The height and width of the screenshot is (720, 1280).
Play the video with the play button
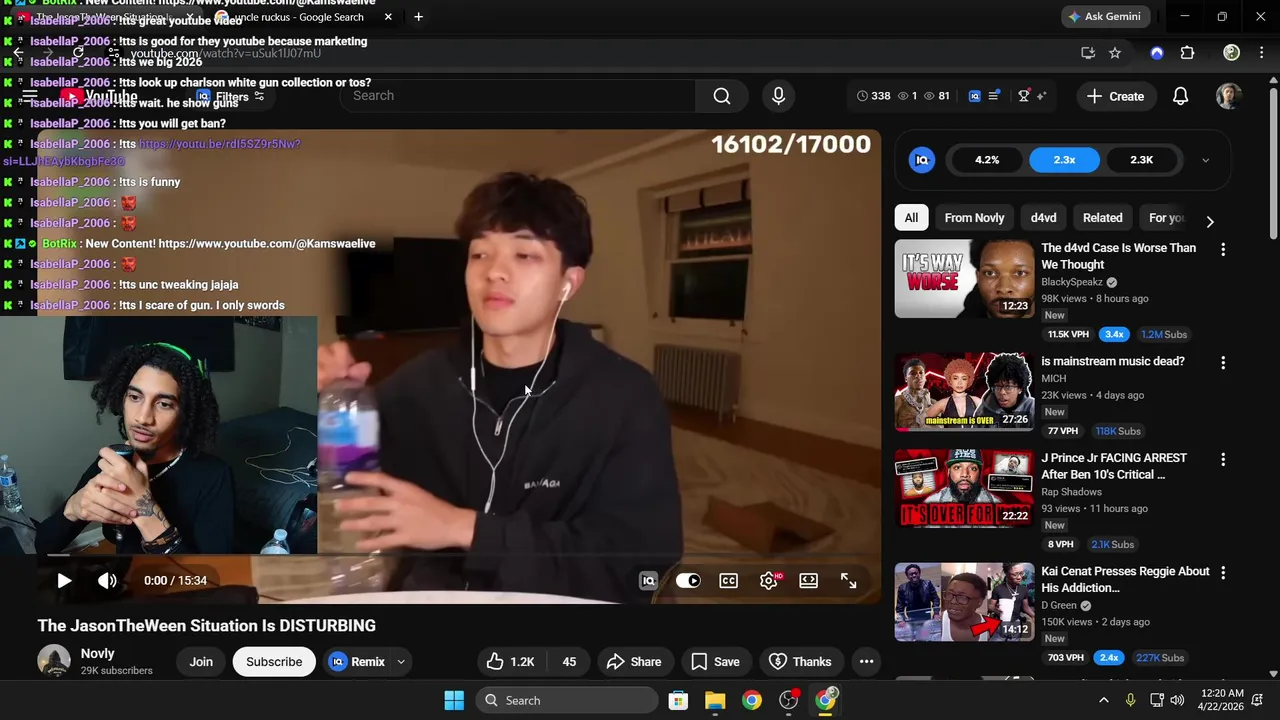pyautogui.click(x=64, y=580)
